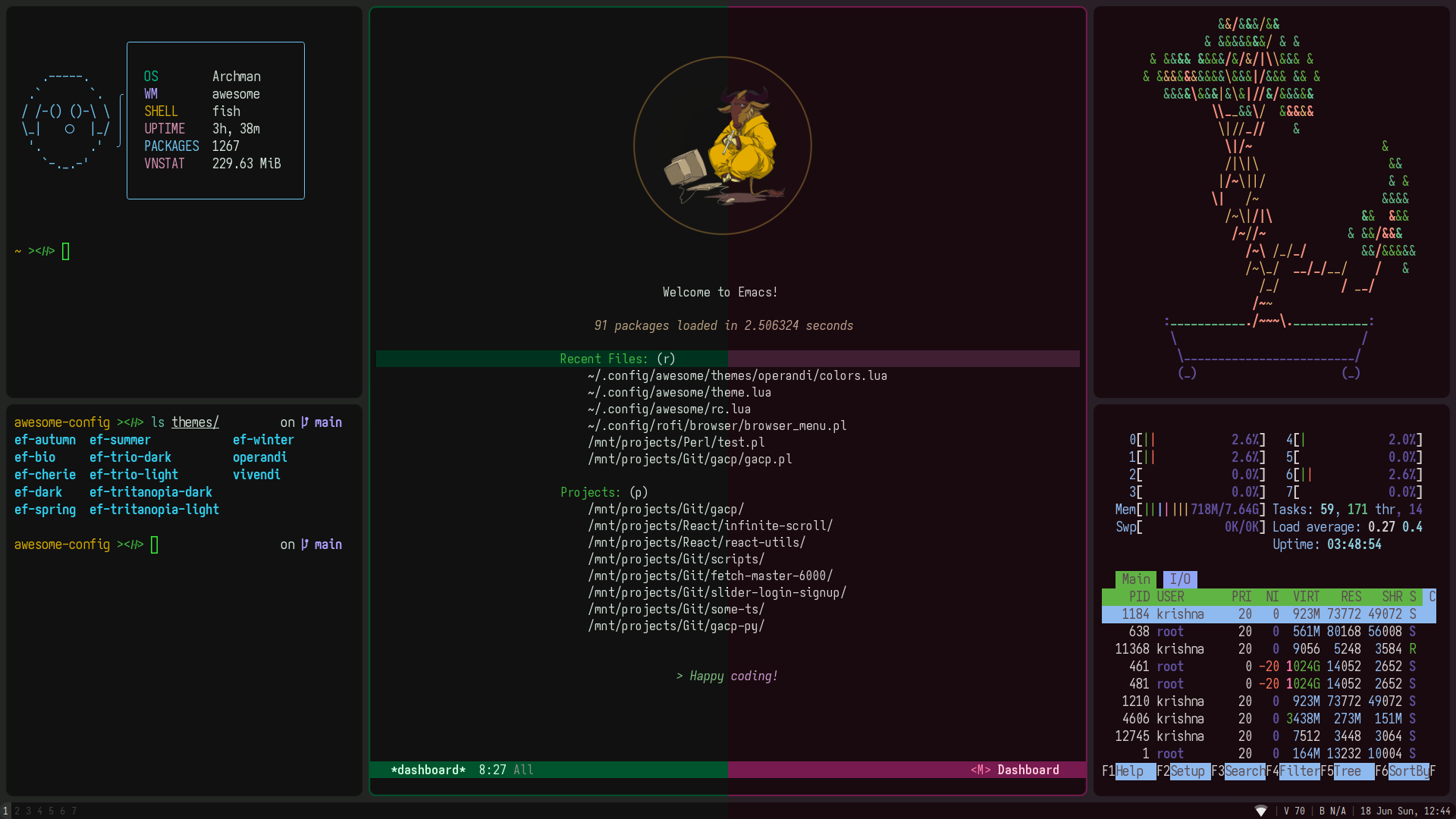Open project Git/slider-login-signup/

pos(717,592)
